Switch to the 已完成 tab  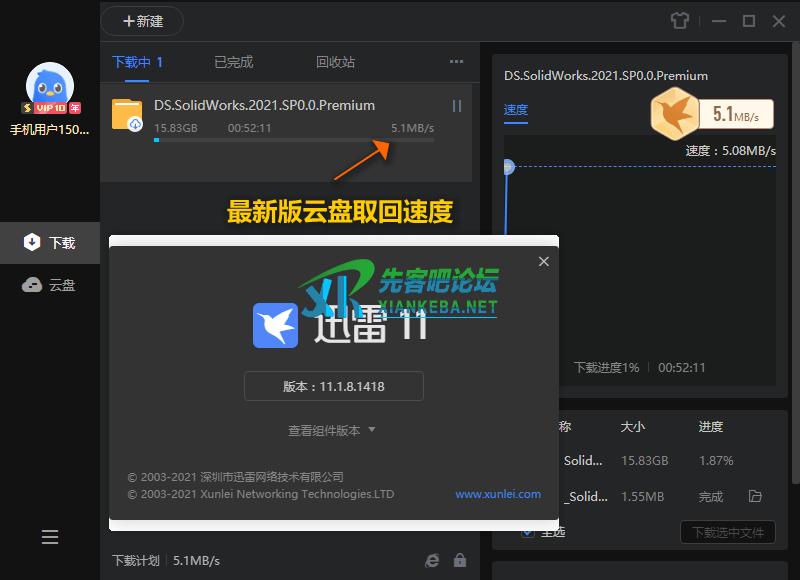[x=233, y=62]
